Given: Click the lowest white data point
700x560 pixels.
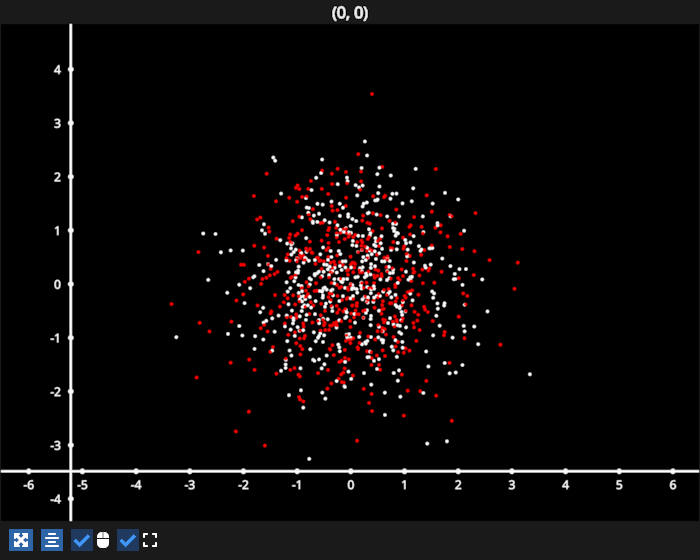Looking at the screenshot, I should [x=309, y=459].
